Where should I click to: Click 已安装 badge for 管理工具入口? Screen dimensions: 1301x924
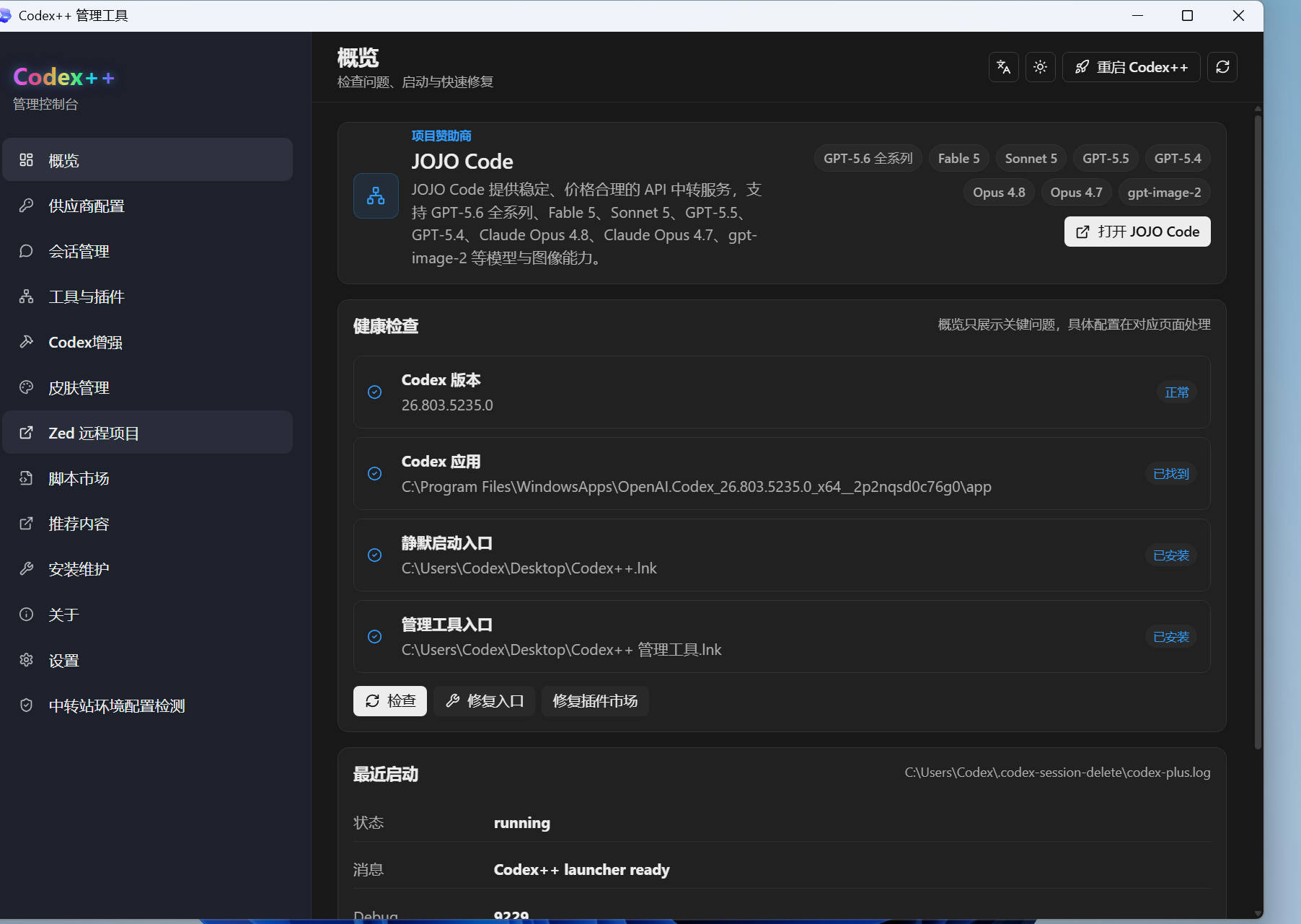tap(1171, 636)
